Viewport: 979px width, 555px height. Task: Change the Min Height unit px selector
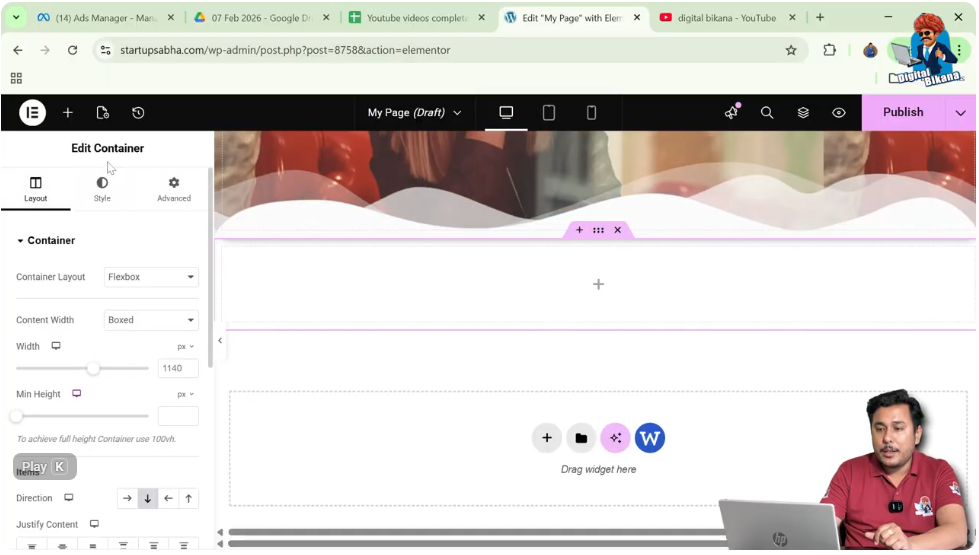coord(185,395)
